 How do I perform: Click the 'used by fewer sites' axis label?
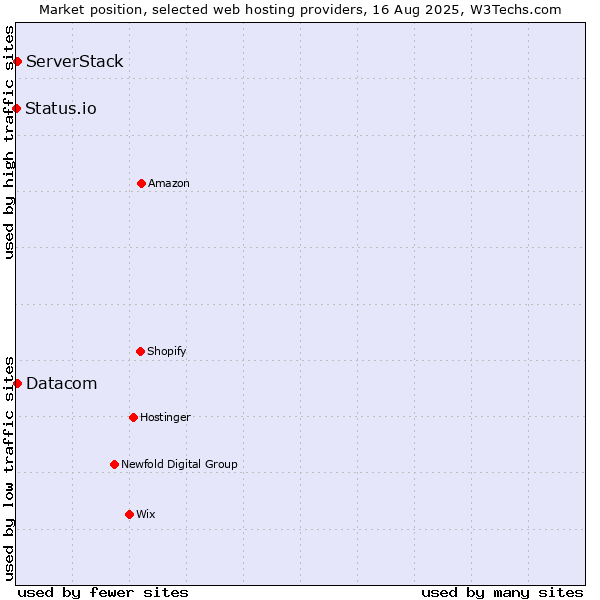[103, 593]
